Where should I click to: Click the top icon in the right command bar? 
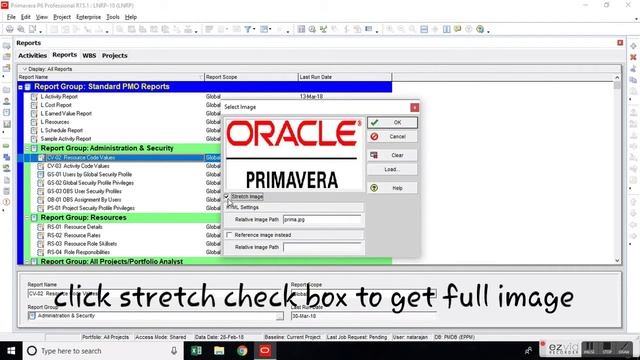click(633, 46)
